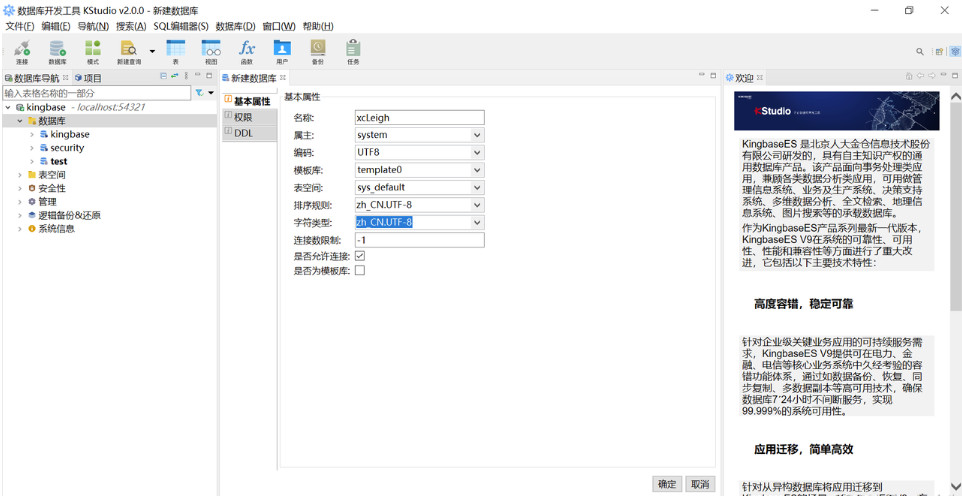
Task: Toggle the 是否为模板库 checkbox
Action: [360, 270]
